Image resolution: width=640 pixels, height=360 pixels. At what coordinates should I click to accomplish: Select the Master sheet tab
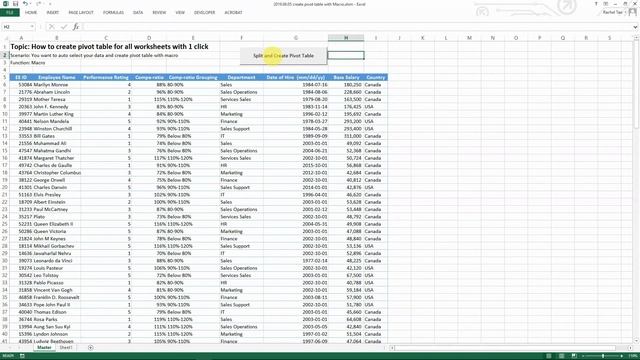44,347
